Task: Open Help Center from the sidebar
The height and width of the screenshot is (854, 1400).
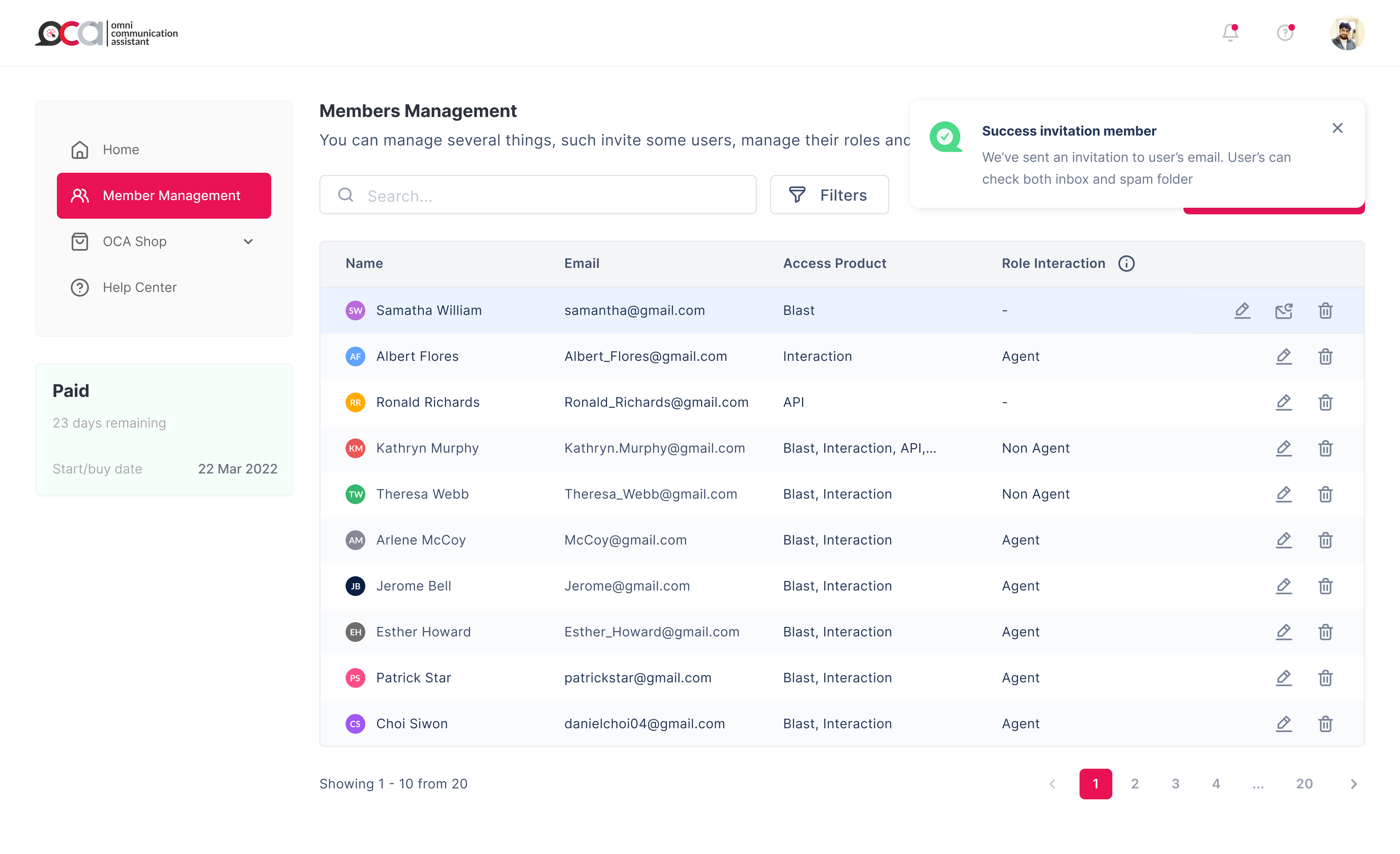Action: (139, 288)
